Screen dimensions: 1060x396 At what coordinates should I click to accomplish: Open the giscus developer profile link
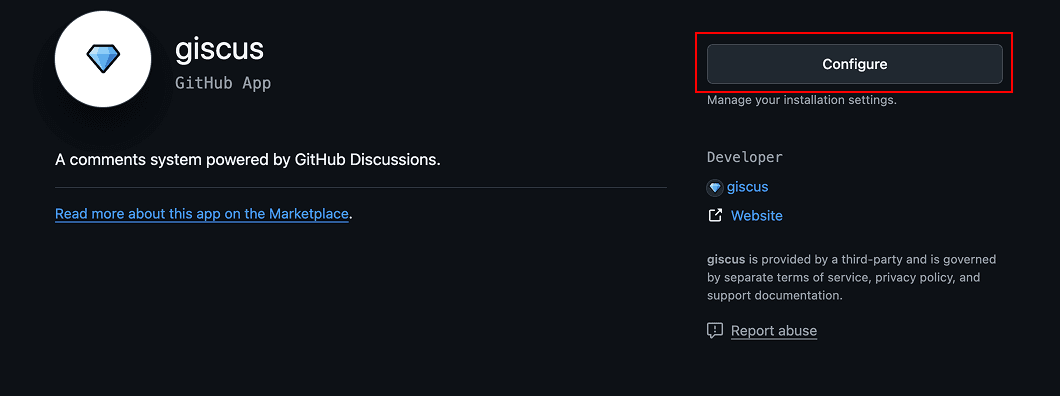(748, 187)
